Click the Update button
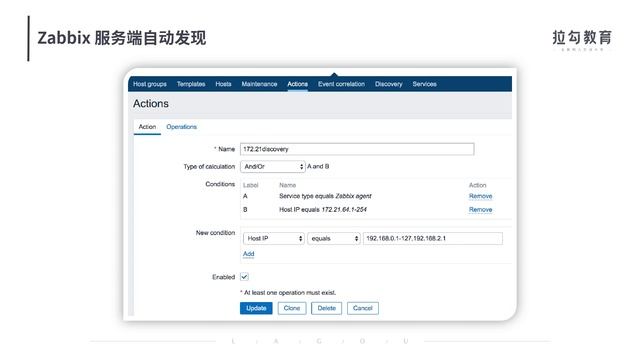The image size is (640, 360). 256,308
